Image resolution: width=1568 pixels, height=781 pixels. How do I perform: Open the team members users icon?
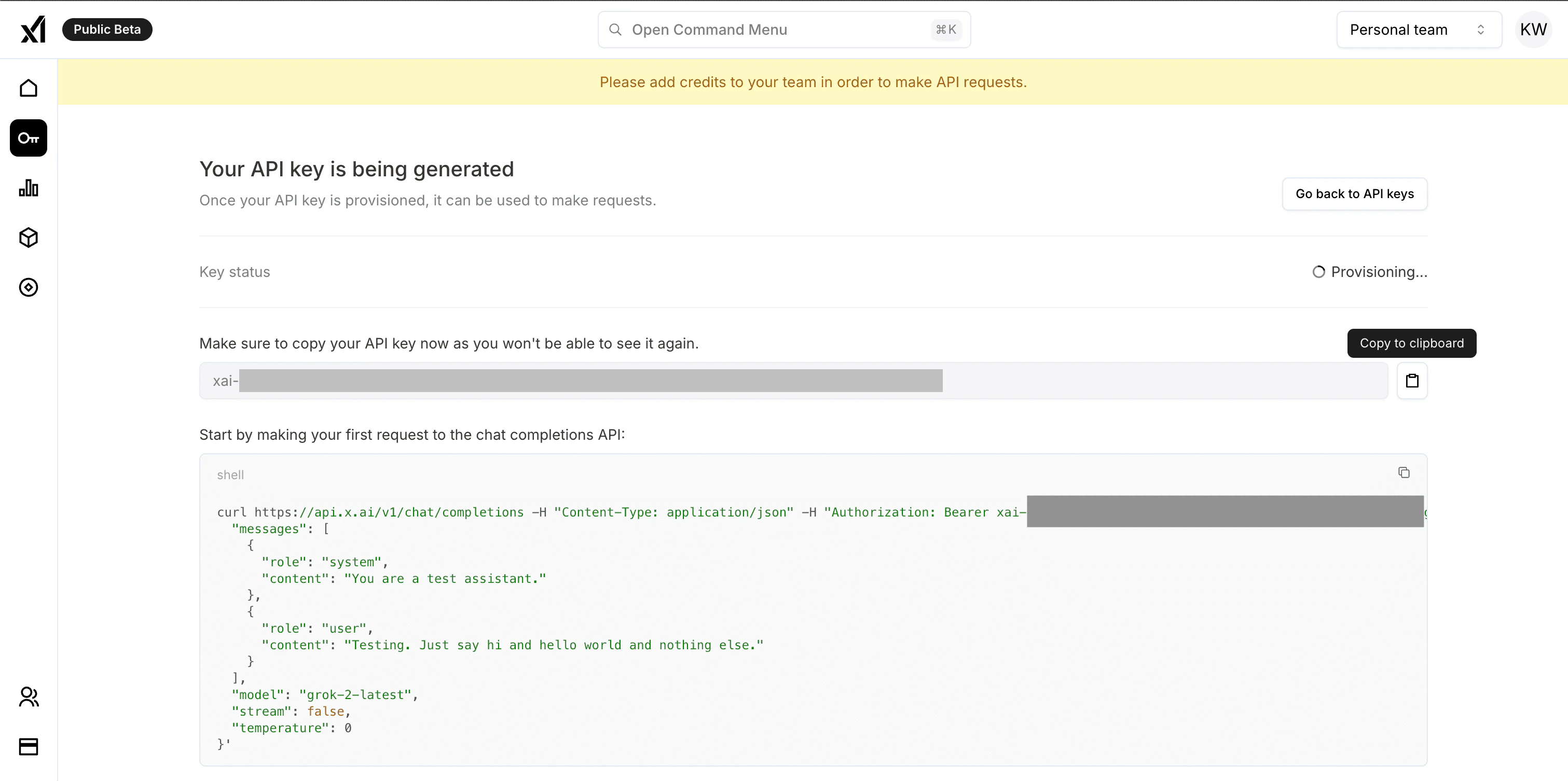pos(29,696)
